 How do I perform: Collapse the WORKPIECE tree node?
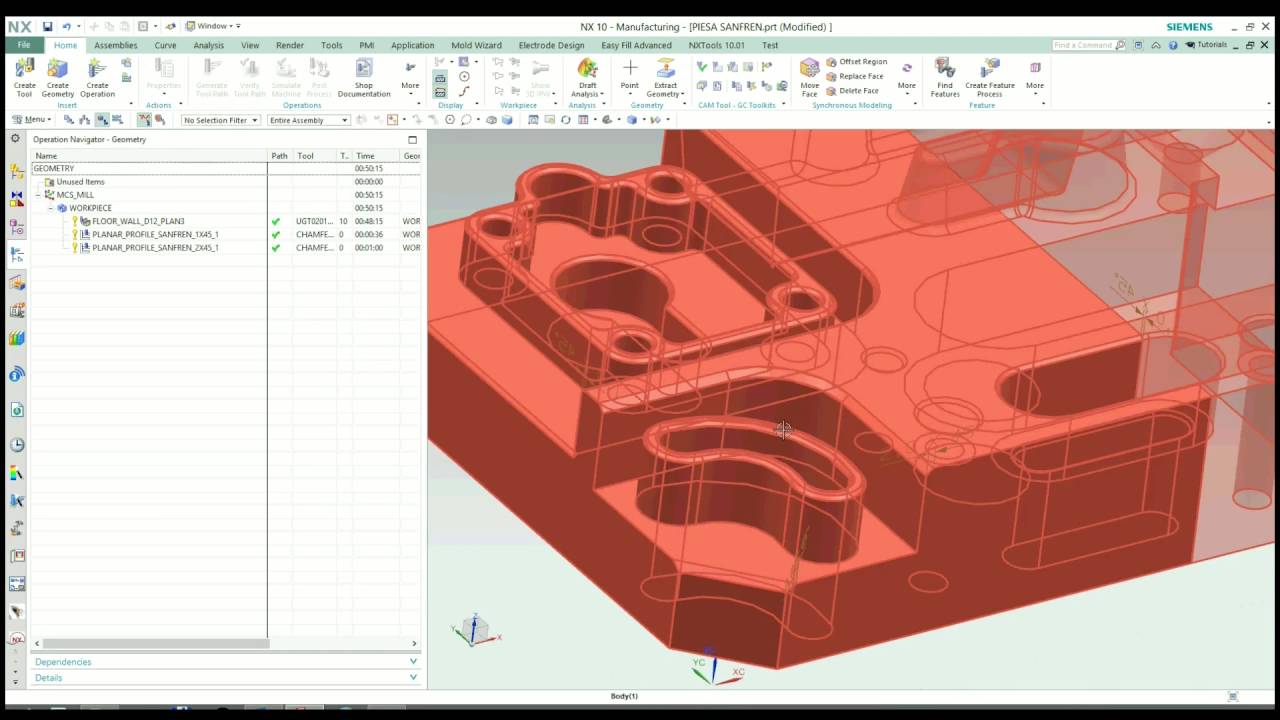pos(51,208)
